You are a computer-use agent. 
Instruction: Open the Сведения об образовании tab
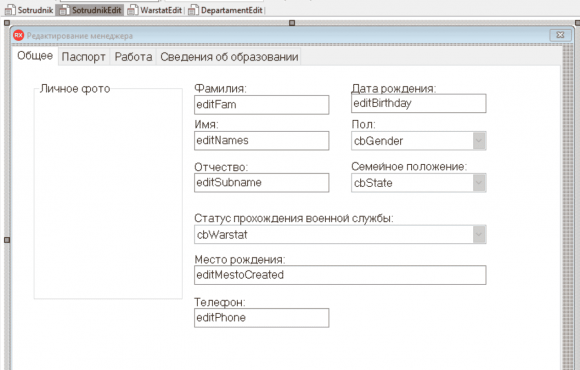tap(229, 57)
